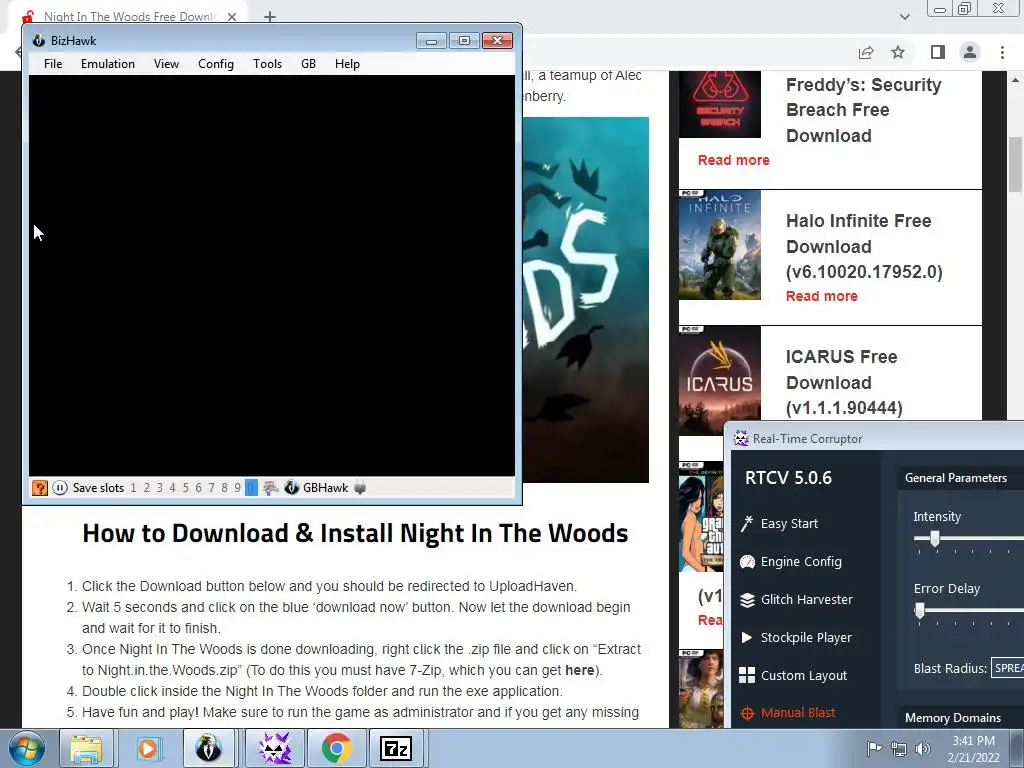1024x768 pixels.
Task: Click Manual Blast in RTCV sidebar
Action: pos(797,712)
